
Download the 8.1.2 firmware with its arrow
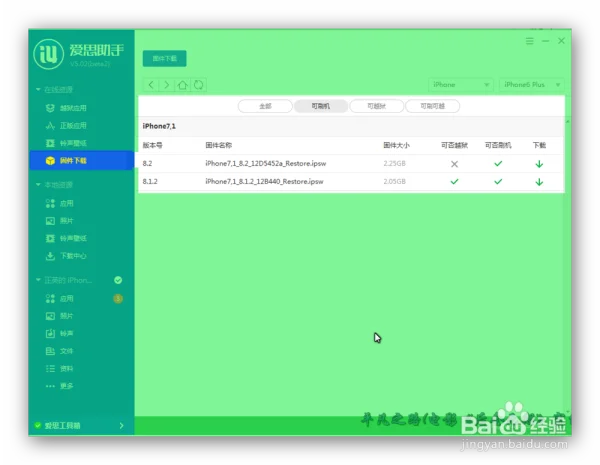coord(539,182)
